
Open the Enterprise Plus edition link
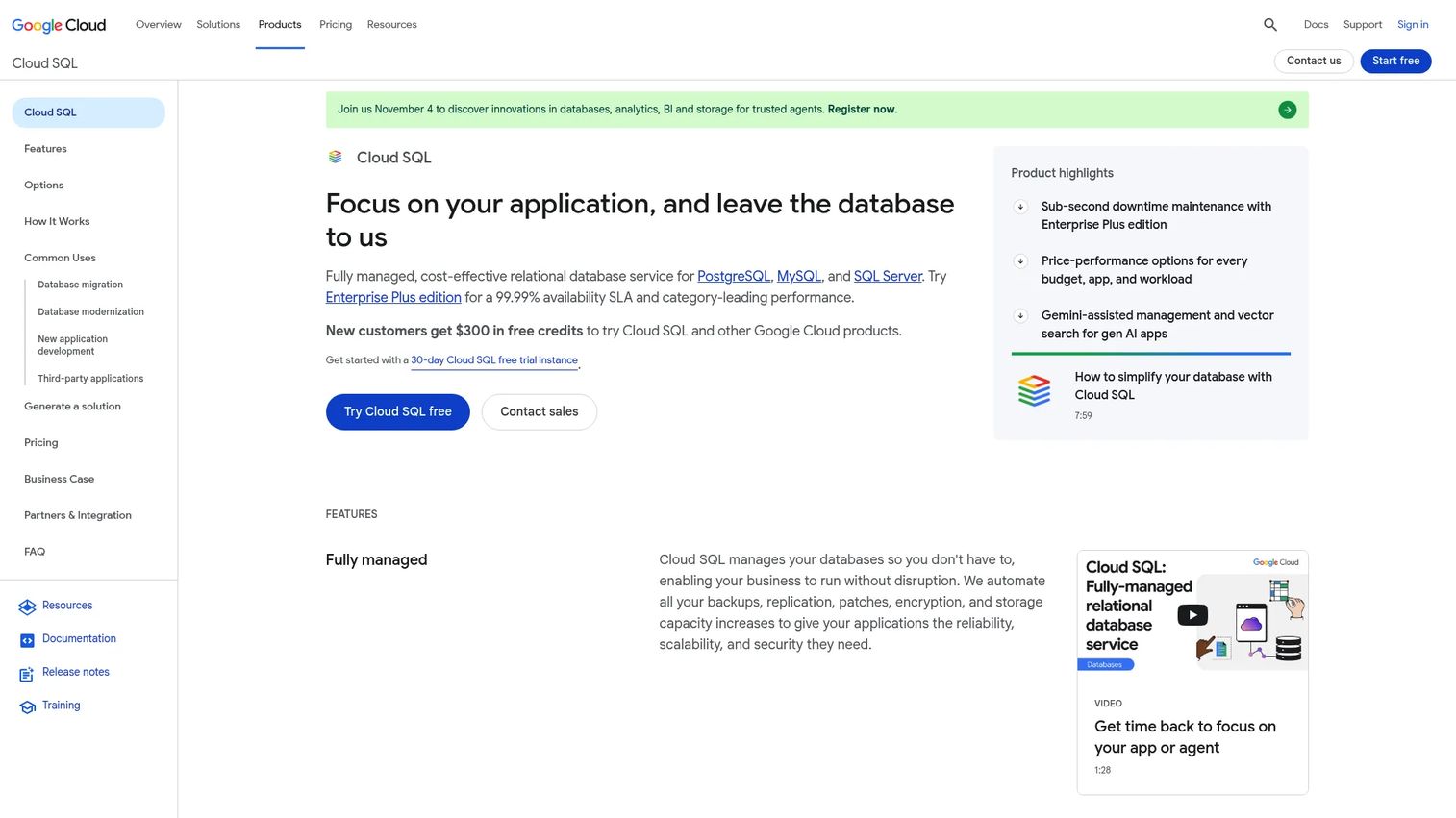pos(393,298)
